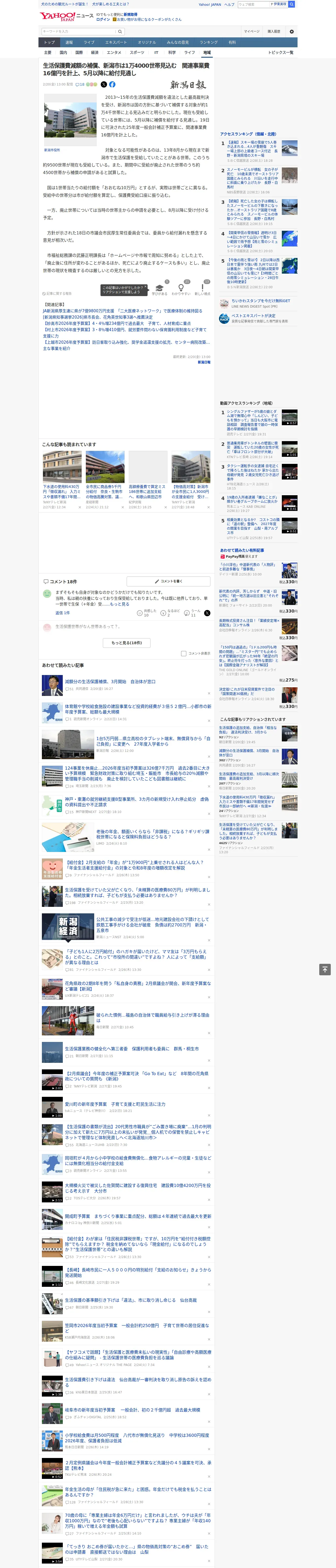
Task: Open the 購入履歴 link
Action: (x=274, y=32)
